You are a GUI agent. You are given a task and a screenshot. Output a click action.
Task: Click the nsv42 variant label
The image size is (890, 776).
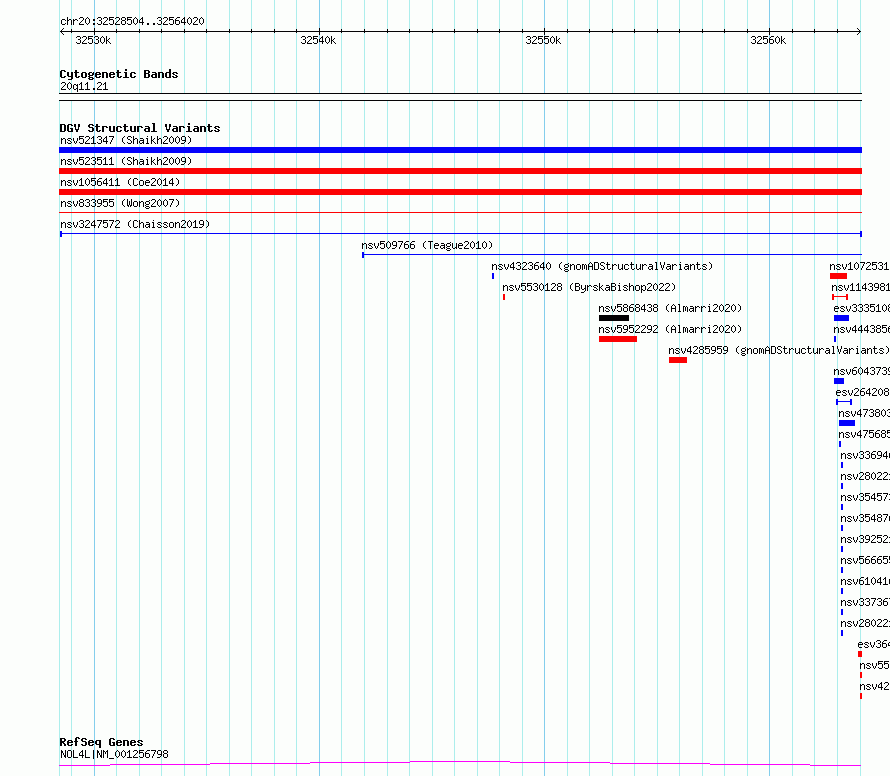875,686
